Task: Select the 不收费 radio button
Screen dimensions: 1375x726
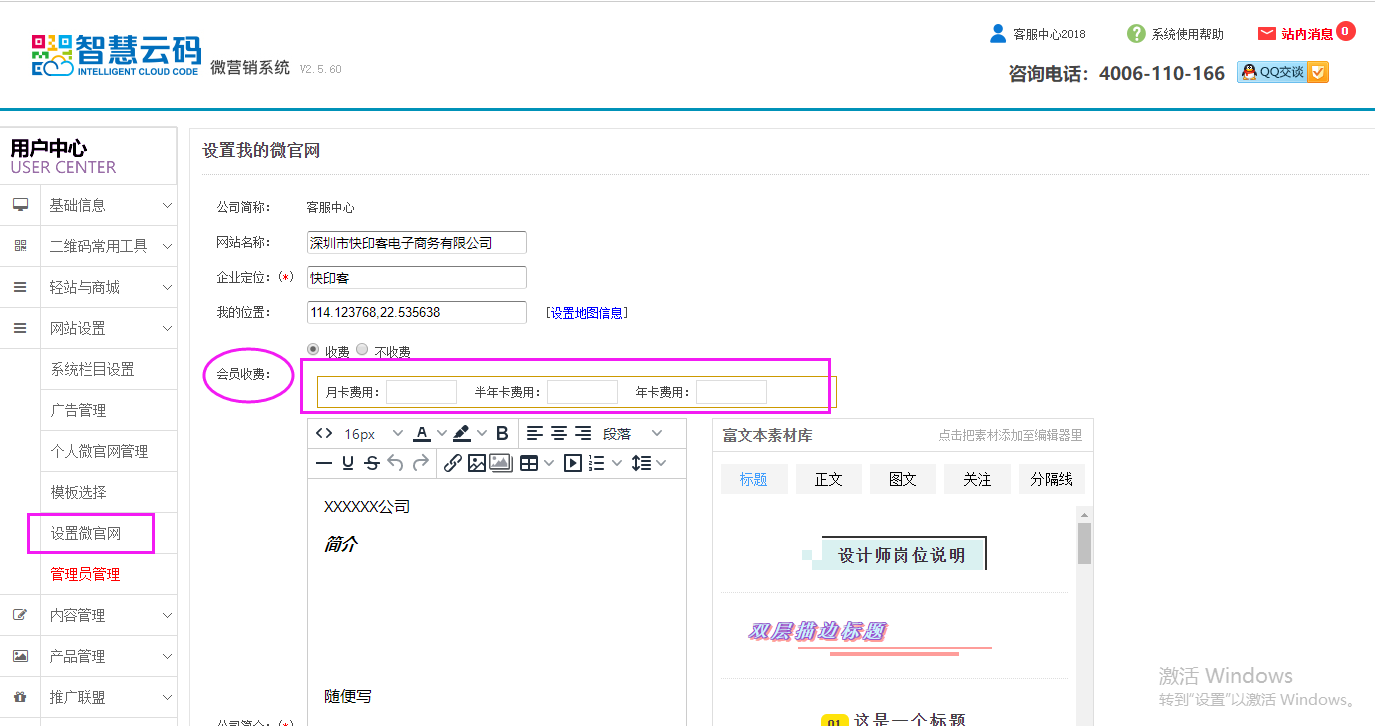Action: coord(362,350)
